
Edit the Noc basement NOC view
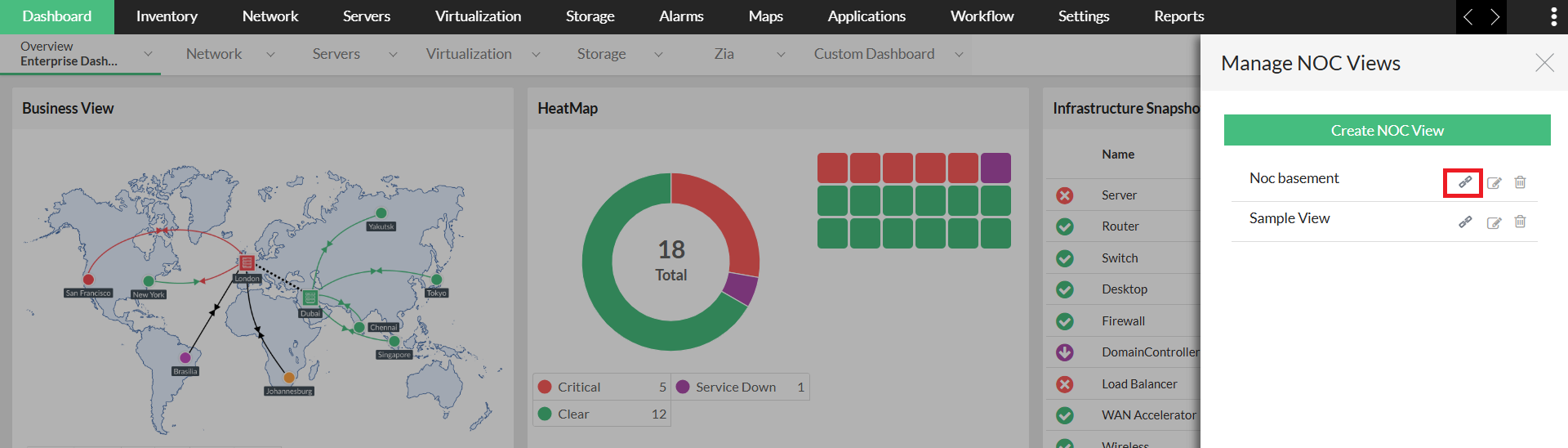[x=1494, y=183]
